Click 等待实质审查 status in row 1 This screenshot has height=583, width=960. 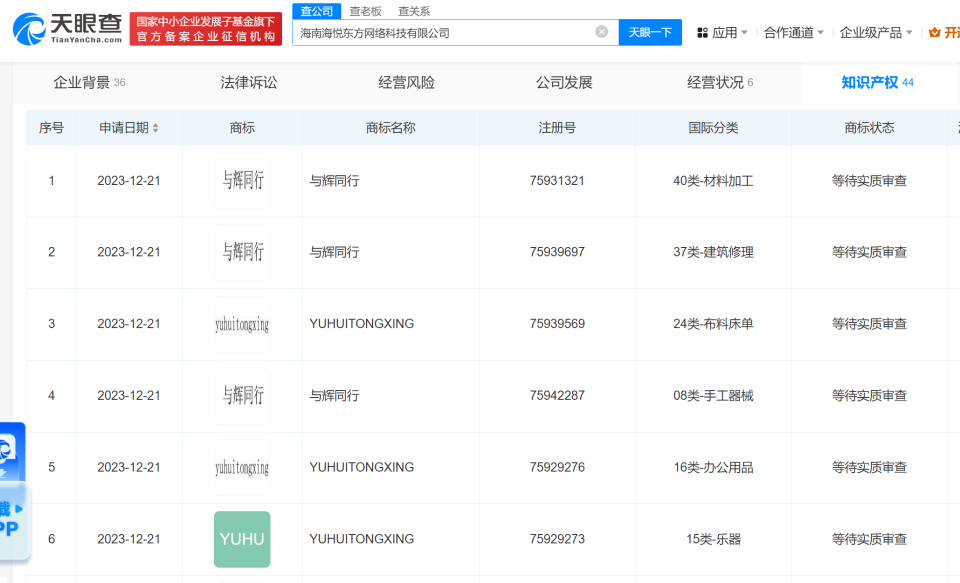pos(869,181)
